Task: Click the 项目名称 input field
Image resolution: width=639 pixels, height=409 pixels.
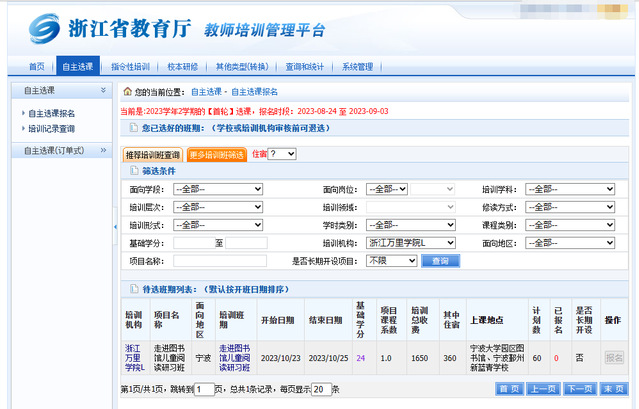Action: 220,261
